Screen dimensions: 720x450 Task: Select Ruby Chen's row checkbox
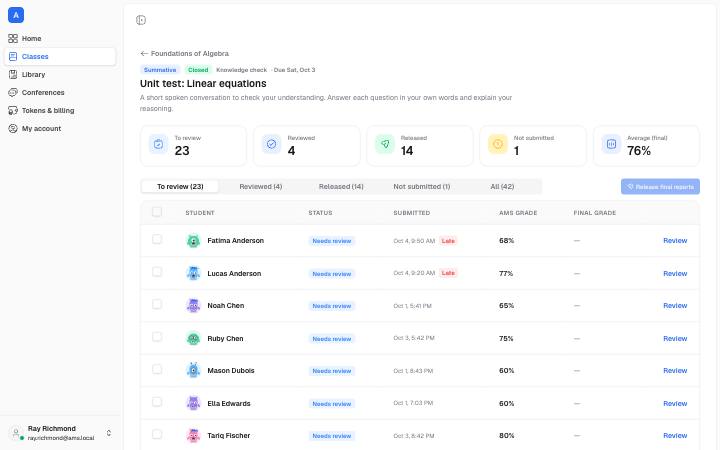[x=157, y=337]
